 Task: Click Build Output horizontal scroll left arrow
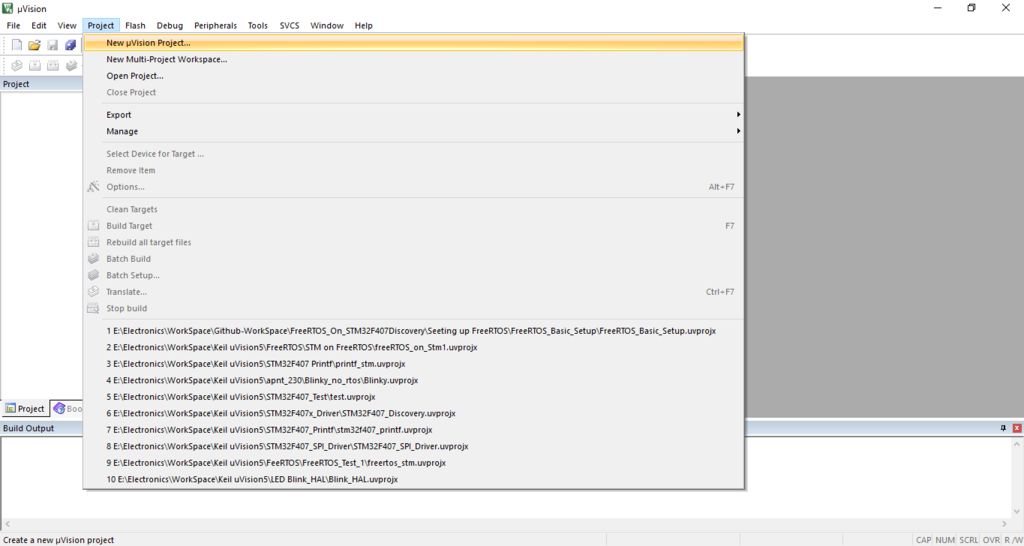[x=7, y=524]
